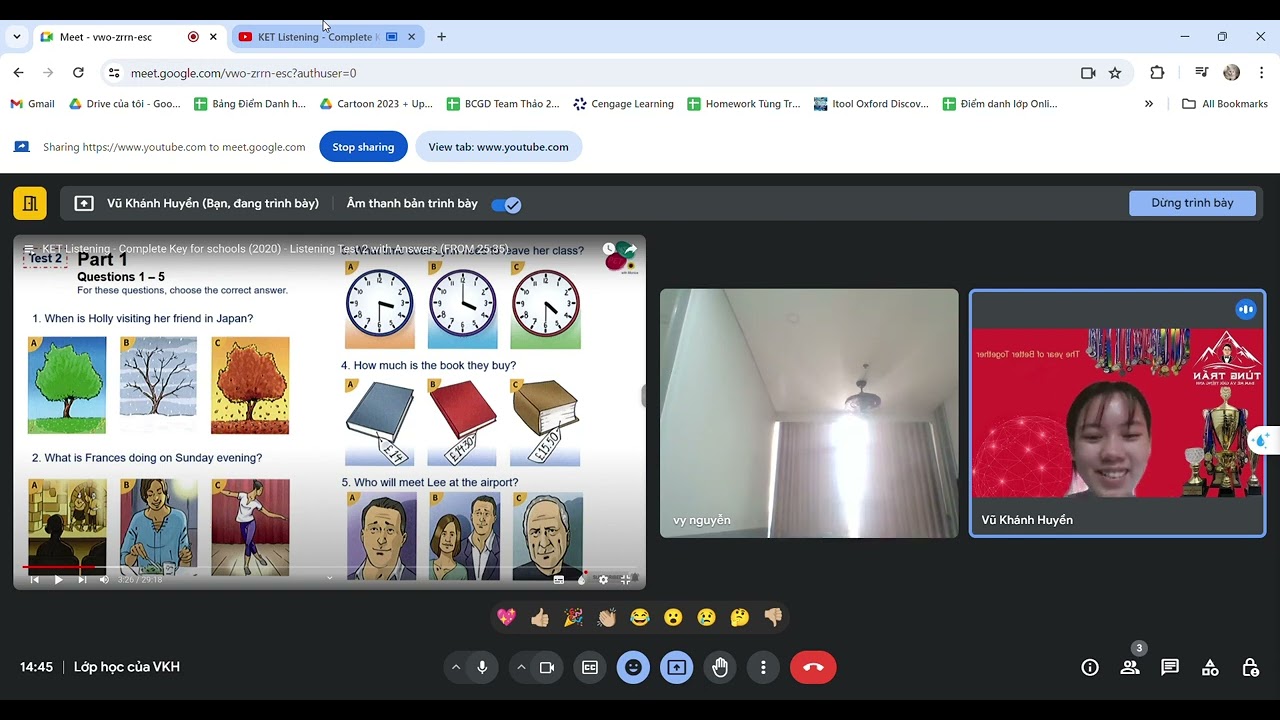Skip to next video in player
Viewport: 1280px width, 720px height.
click(82, 579)
